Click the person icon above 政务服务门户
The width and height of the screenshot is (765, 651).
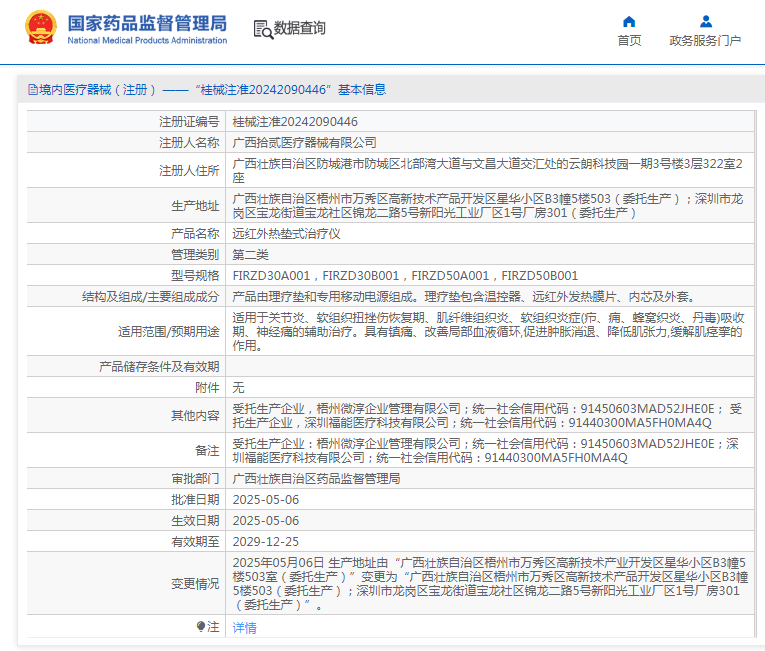coord(705,21)
